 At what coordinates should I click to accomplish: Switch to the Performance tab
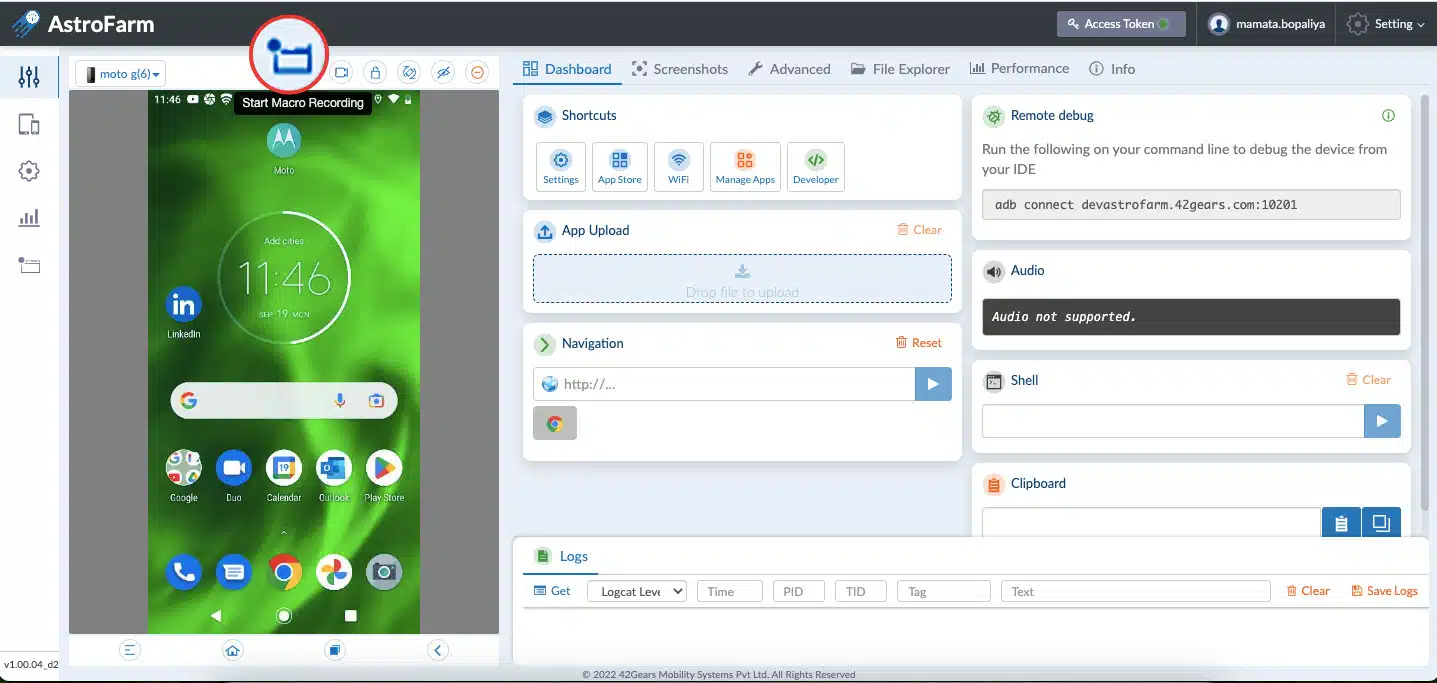(x=1019, y=68)
